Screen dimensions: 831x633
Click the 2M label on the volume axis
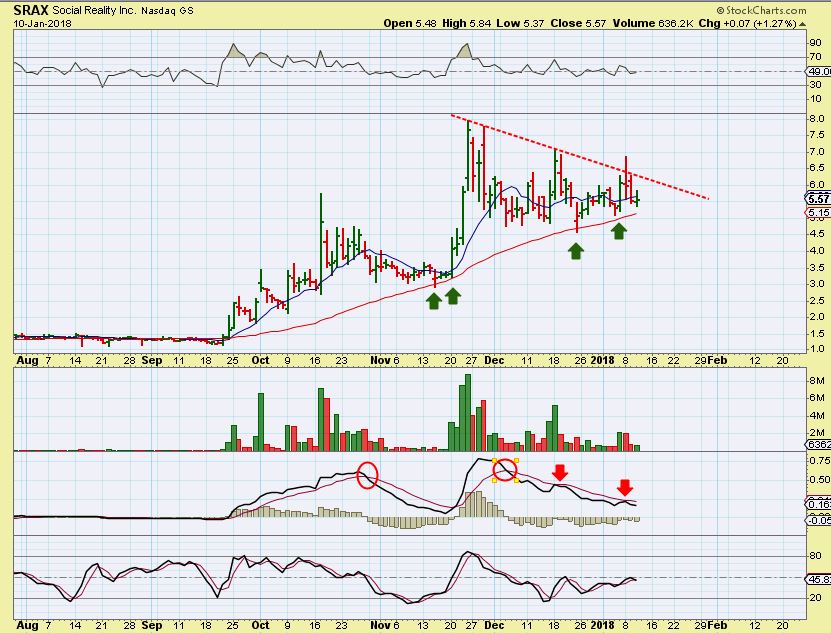click(x=817, y=433)
